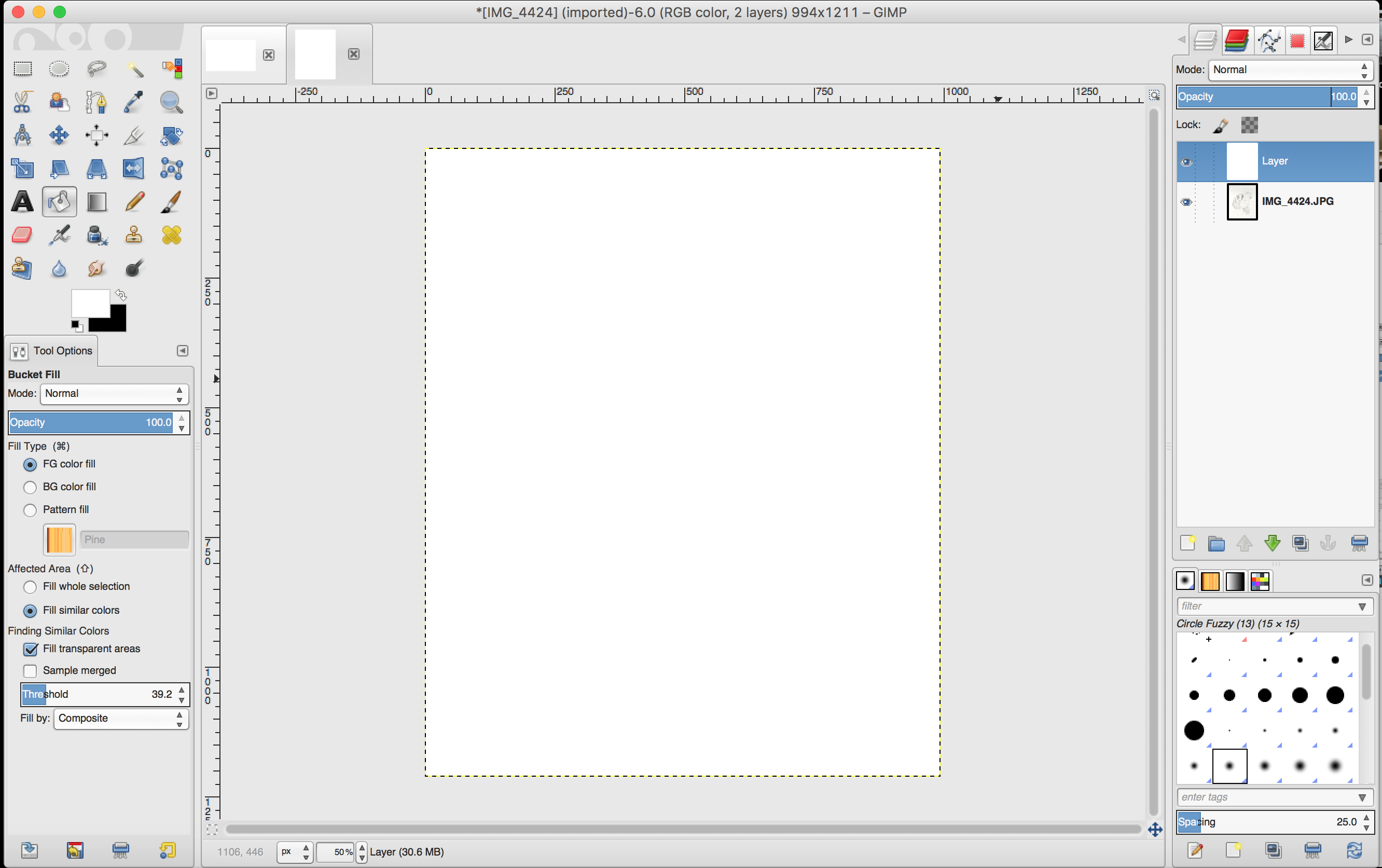Activate the Move tool
1382x868 pixels.
click(x=59, y=135)
